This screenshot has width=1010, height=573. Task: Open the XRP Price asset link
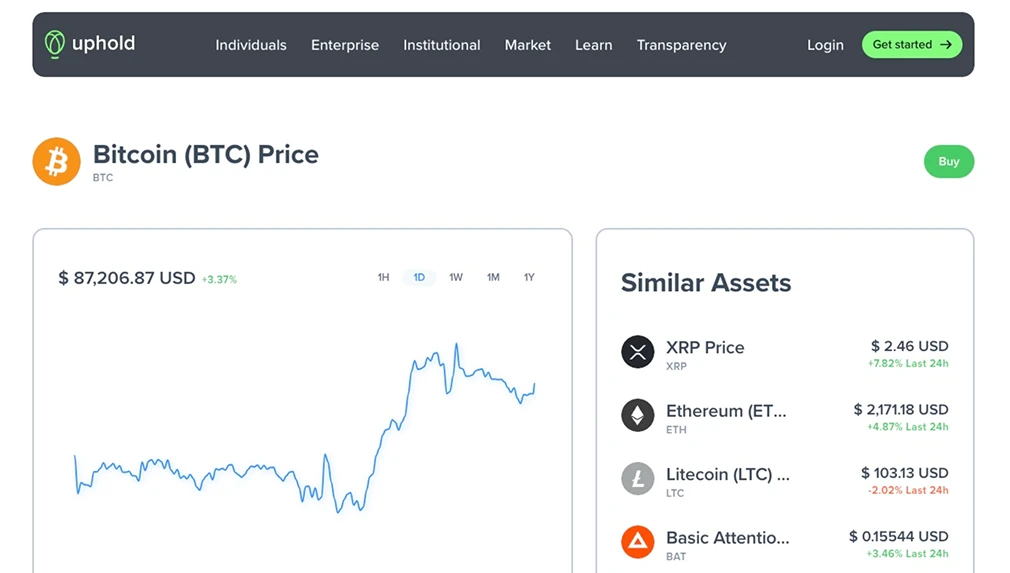click(x=705, y=348)
